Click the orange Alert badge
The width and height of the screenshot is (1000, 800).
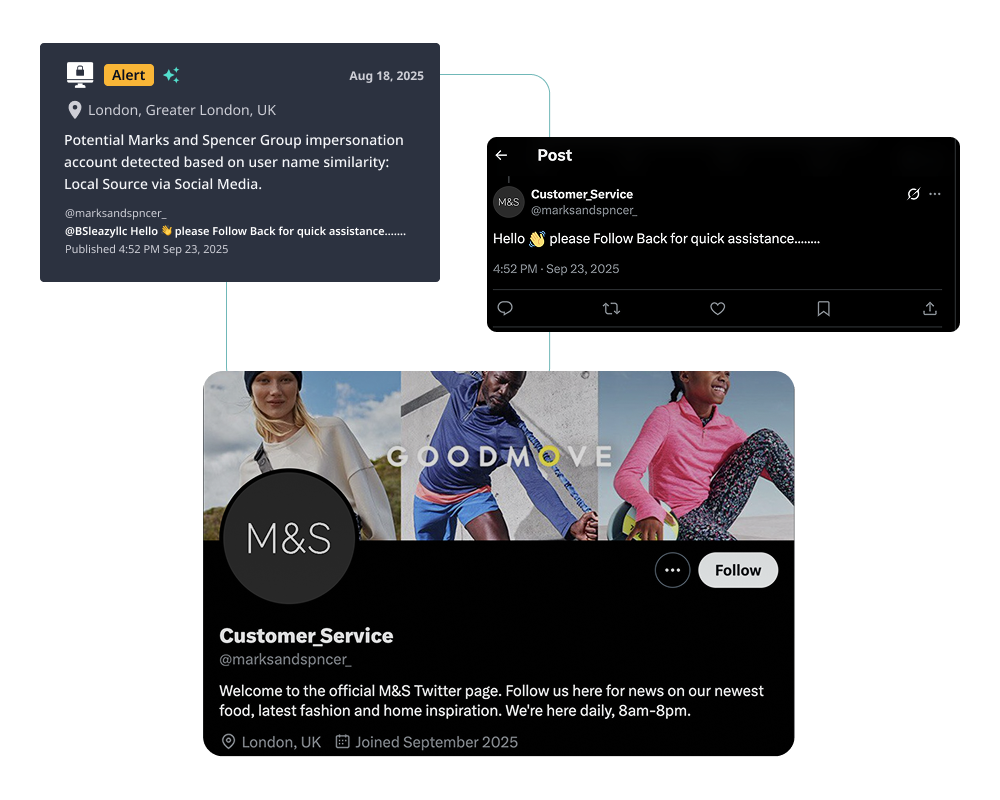click(129, 75)
